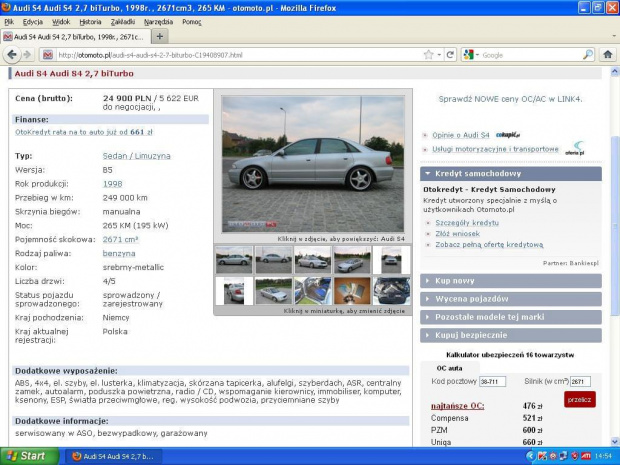The width and height of the screenshot is (620, 465).
Task: Open the Plik menu
Action: [x=9, y=22]
